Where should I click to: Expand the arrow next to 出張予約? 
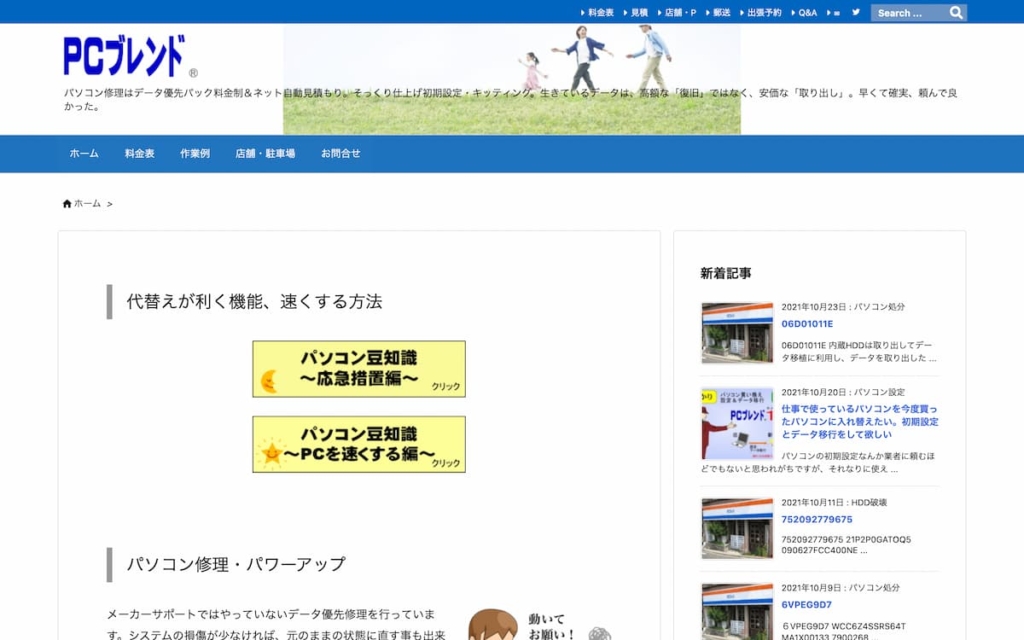coord(744,13)
